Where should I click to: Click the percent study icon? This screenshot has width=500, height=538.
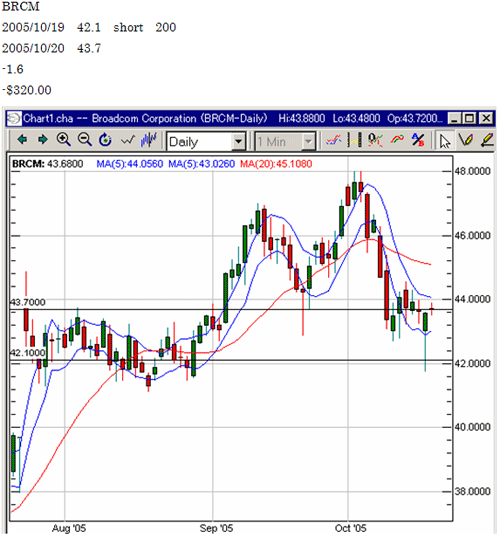point(375,140)
